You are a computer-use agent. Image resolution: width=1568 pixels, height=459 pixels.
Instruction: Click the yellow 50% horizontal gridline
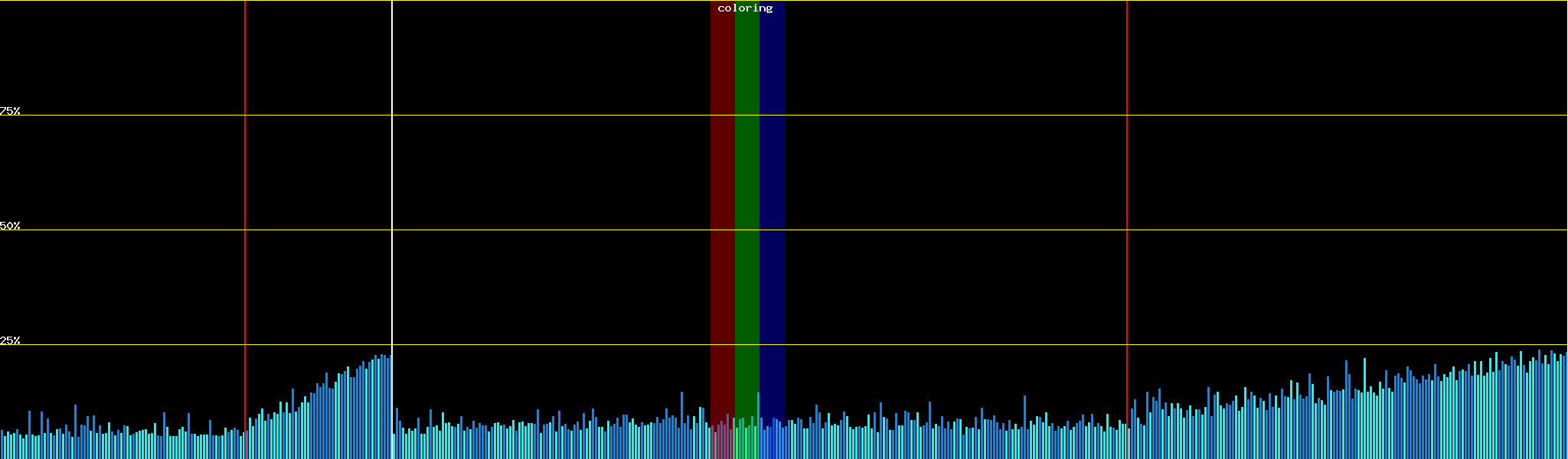click(x=536, y=230)
